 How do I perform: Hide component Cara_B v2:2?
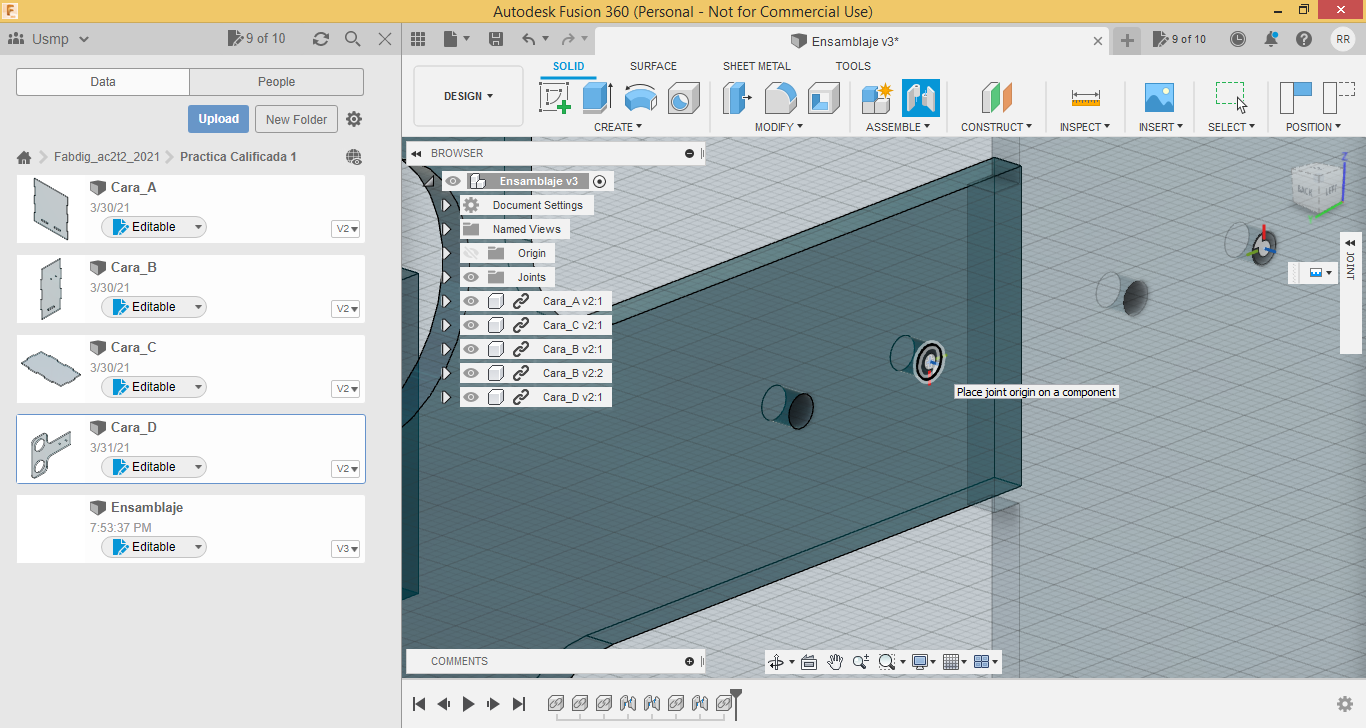click(x=471, y=373)
